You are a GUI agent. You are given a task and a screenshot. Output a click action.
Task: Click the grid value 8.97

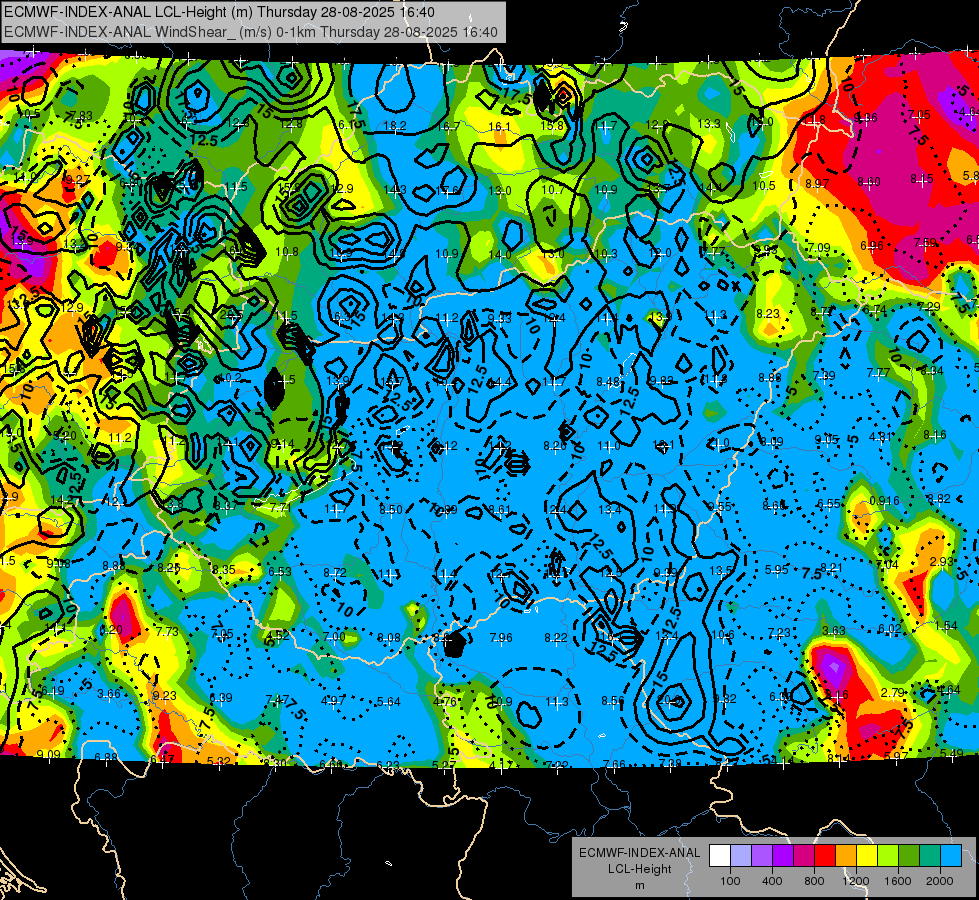point(817,184)
